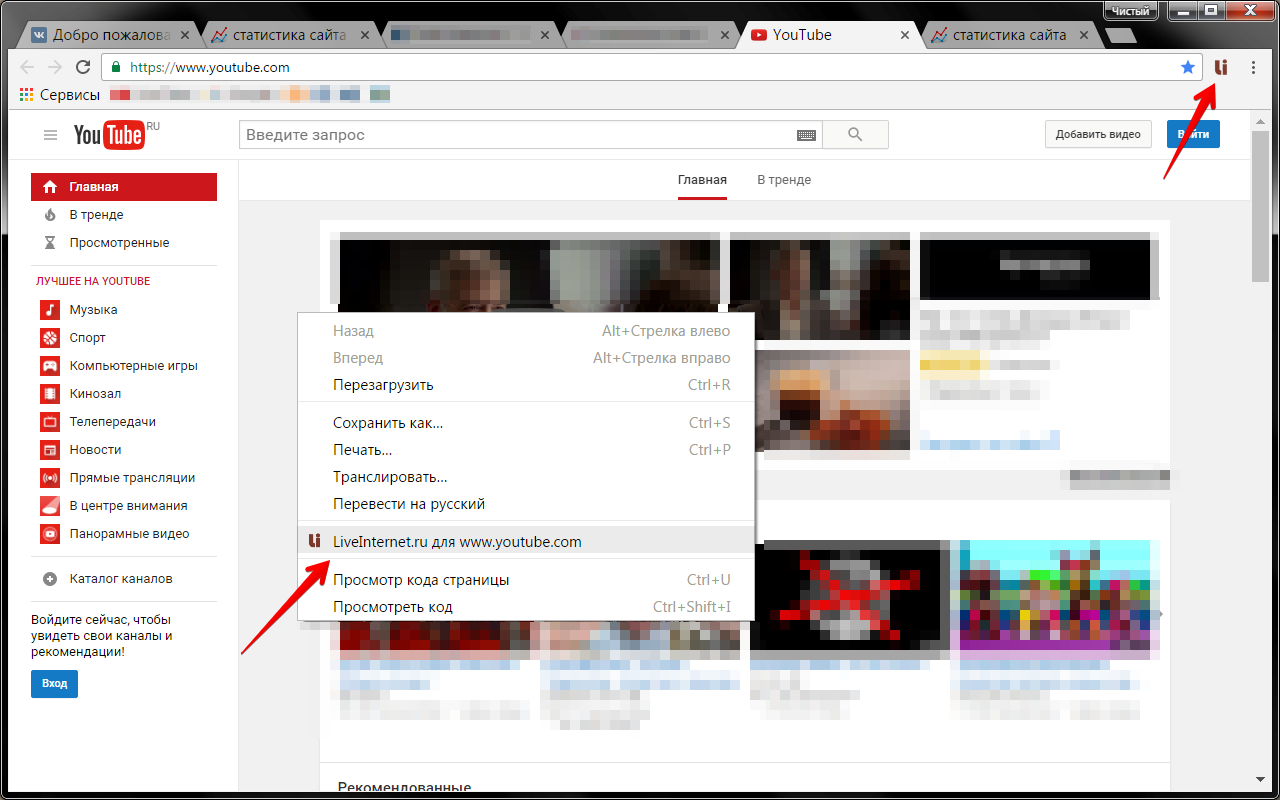1280x800 pixels.
Task: Go back using browser back arrow
Action: 27,67
